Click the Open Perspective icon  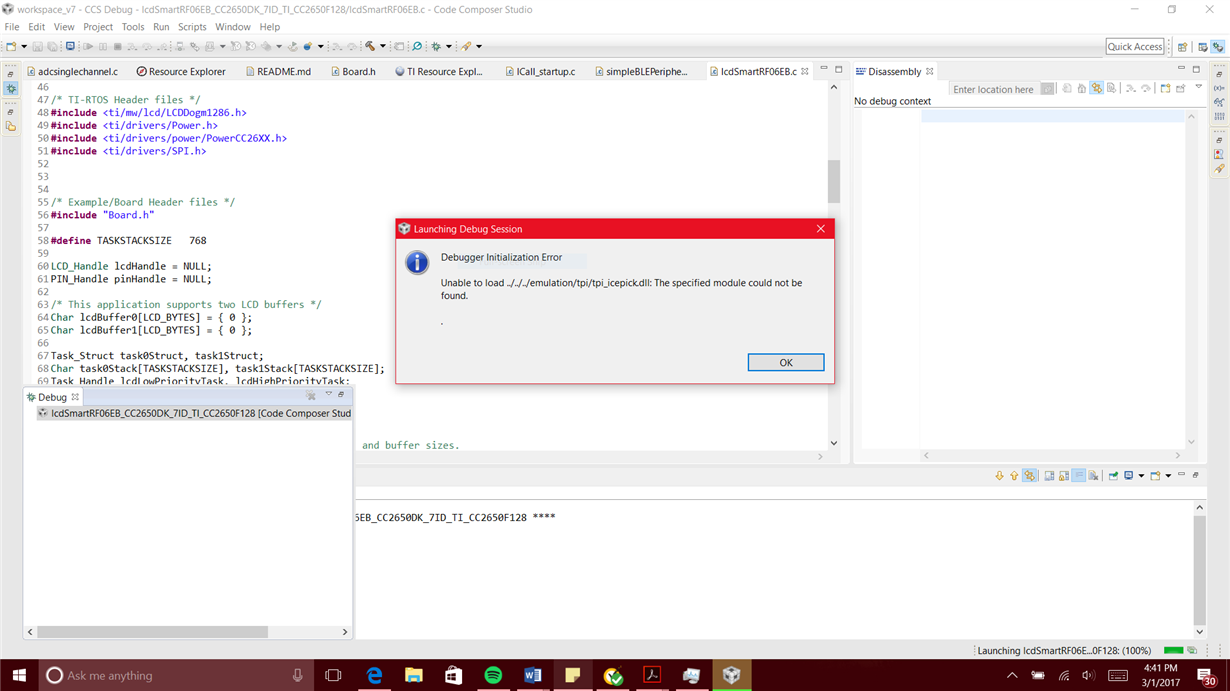(x=1183, y=46)
